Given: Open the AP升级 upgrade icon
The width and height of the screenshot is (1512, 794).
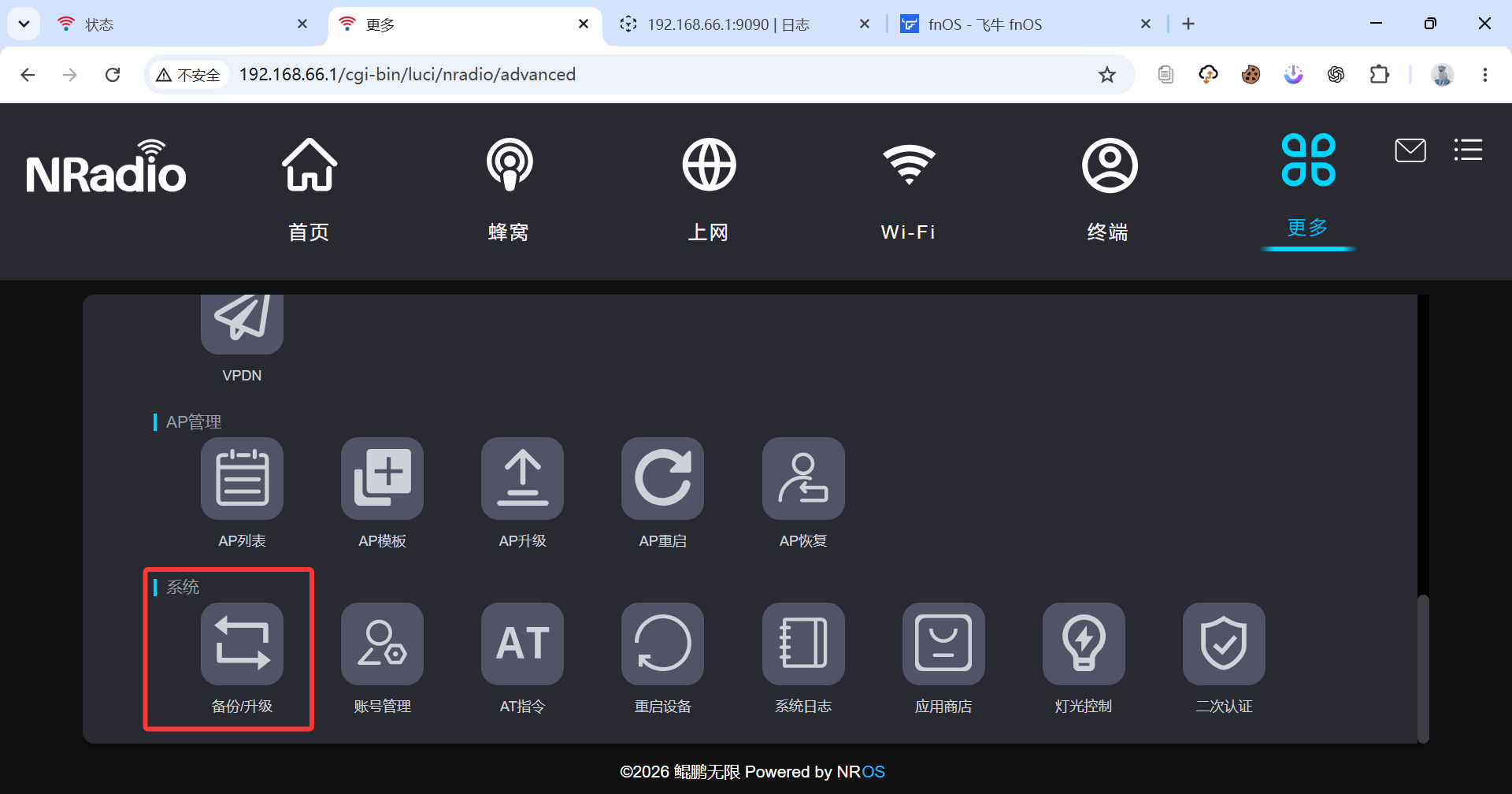Looking at the screenshot, I should 522,478.
